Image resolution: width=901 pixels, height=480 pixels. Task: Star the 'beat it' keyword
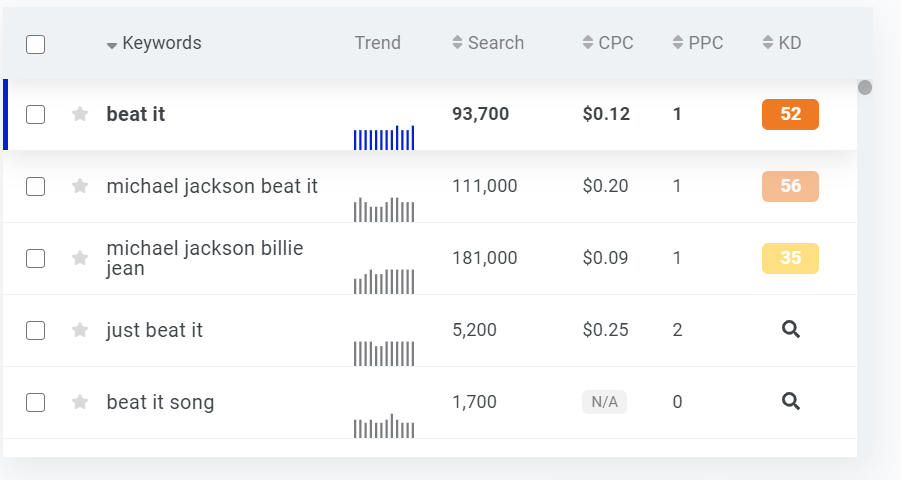click(x=80, y=114)
